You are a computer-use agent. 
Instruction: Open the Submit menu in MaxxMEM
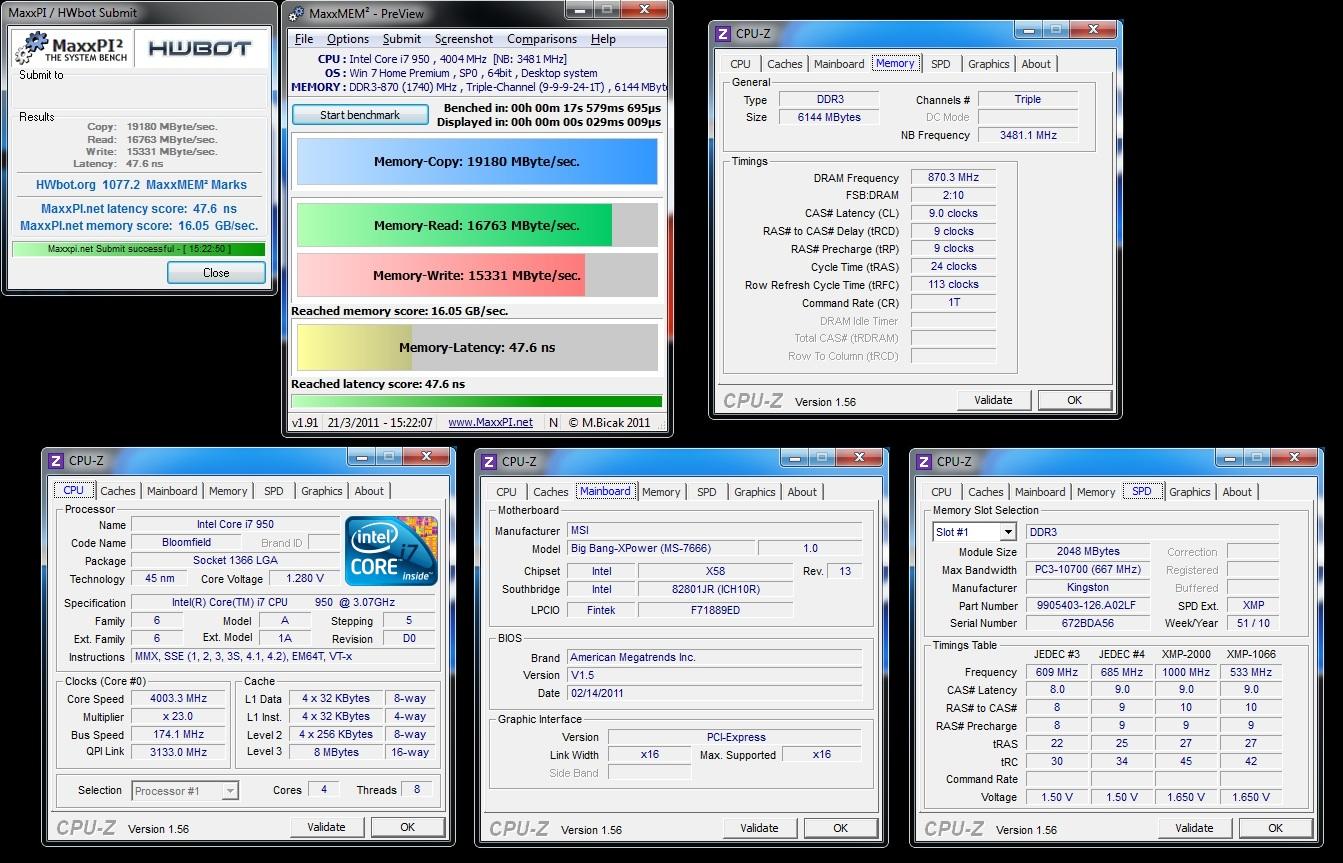pyautogui.click(x=402, y=39)
